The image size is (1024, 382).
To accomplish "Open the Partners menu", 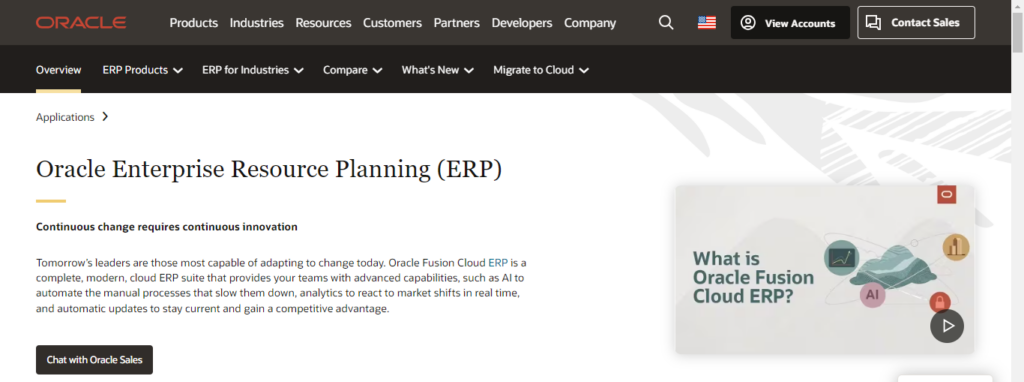I will click(x=456, y=23).
